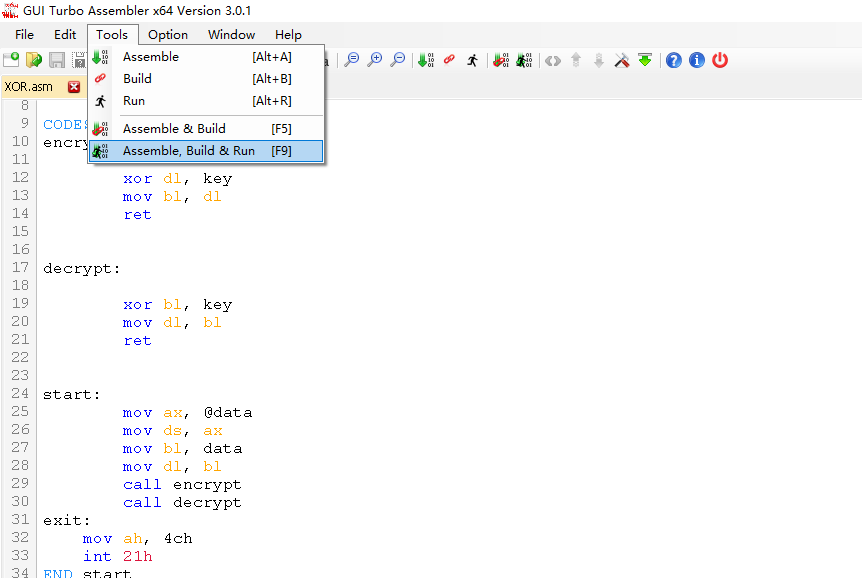Choose Assemble, Build & Run [F9] menu entry
The height and width of the screenshot is (578, 862).
pos(206,151)
